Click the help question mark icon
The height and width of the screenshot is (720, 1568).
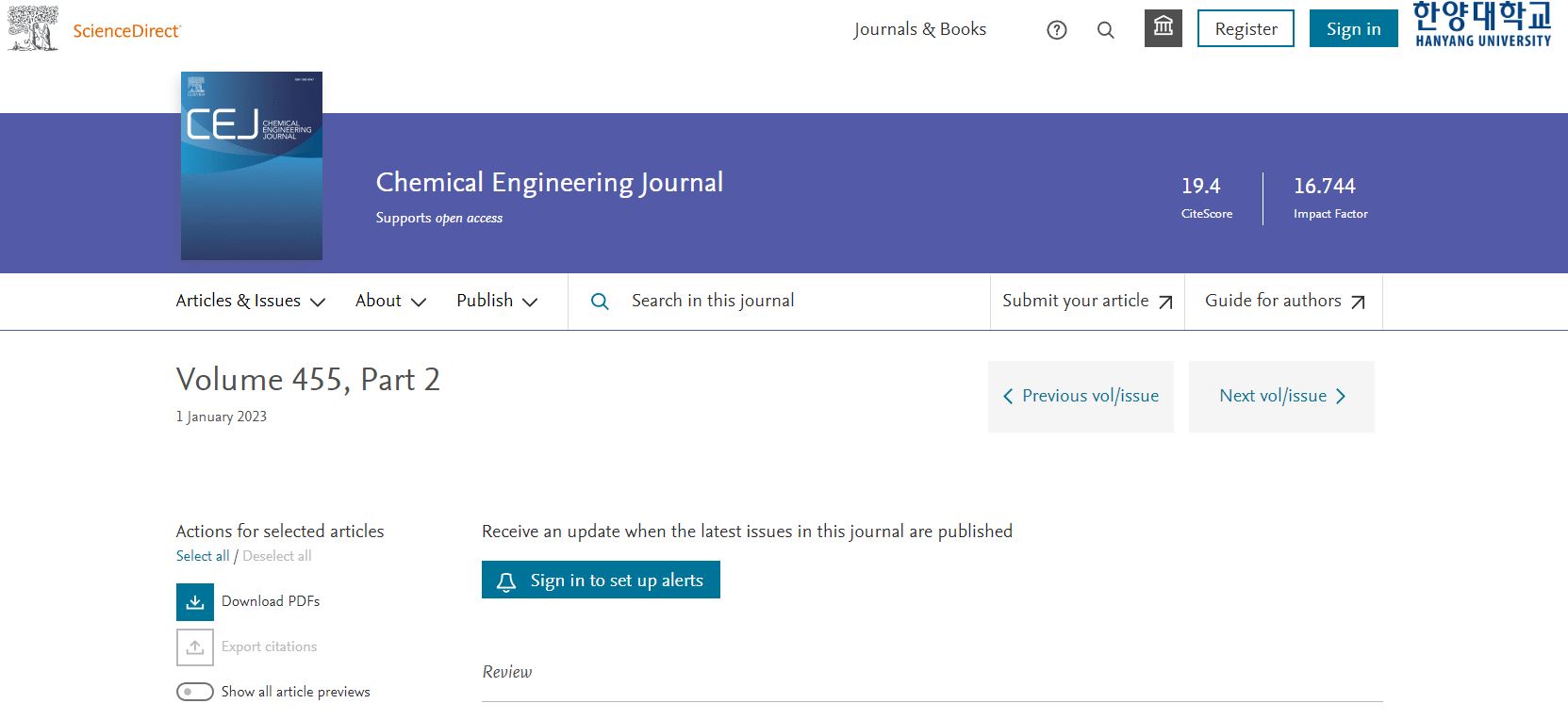(1057, 30)
